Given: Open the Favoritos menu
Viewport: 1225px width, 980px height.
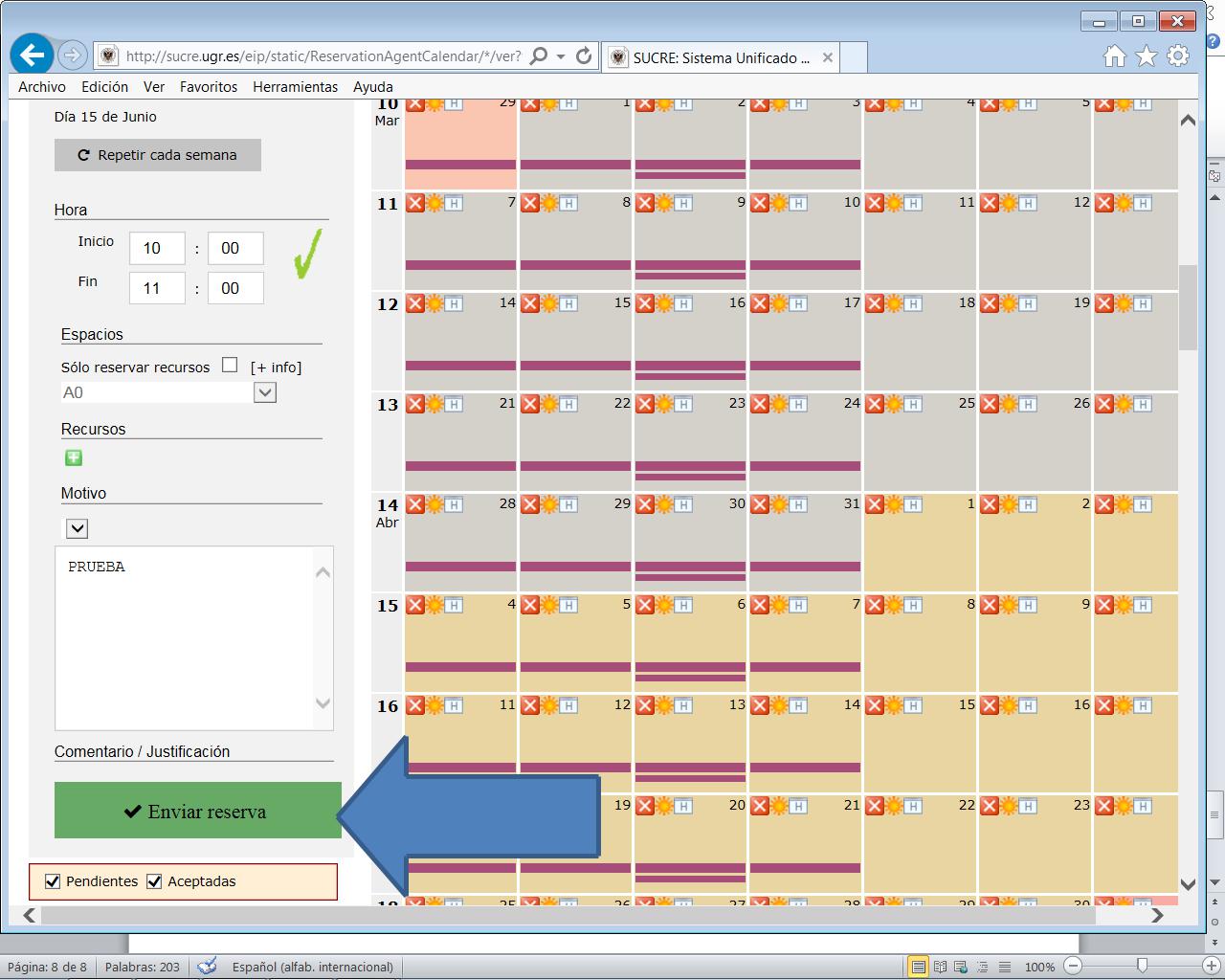Looking at the screenshot, I should [208, 87].
